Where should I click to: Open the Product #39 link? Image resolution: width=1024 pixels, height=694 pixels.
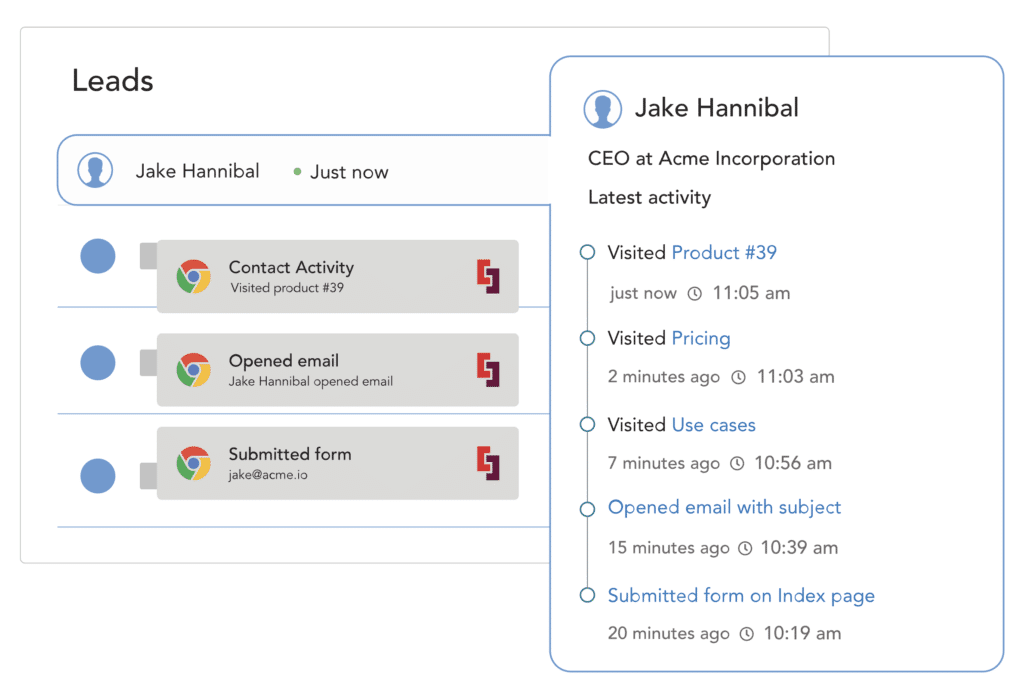pyautogui.click(x=724, y=253)
